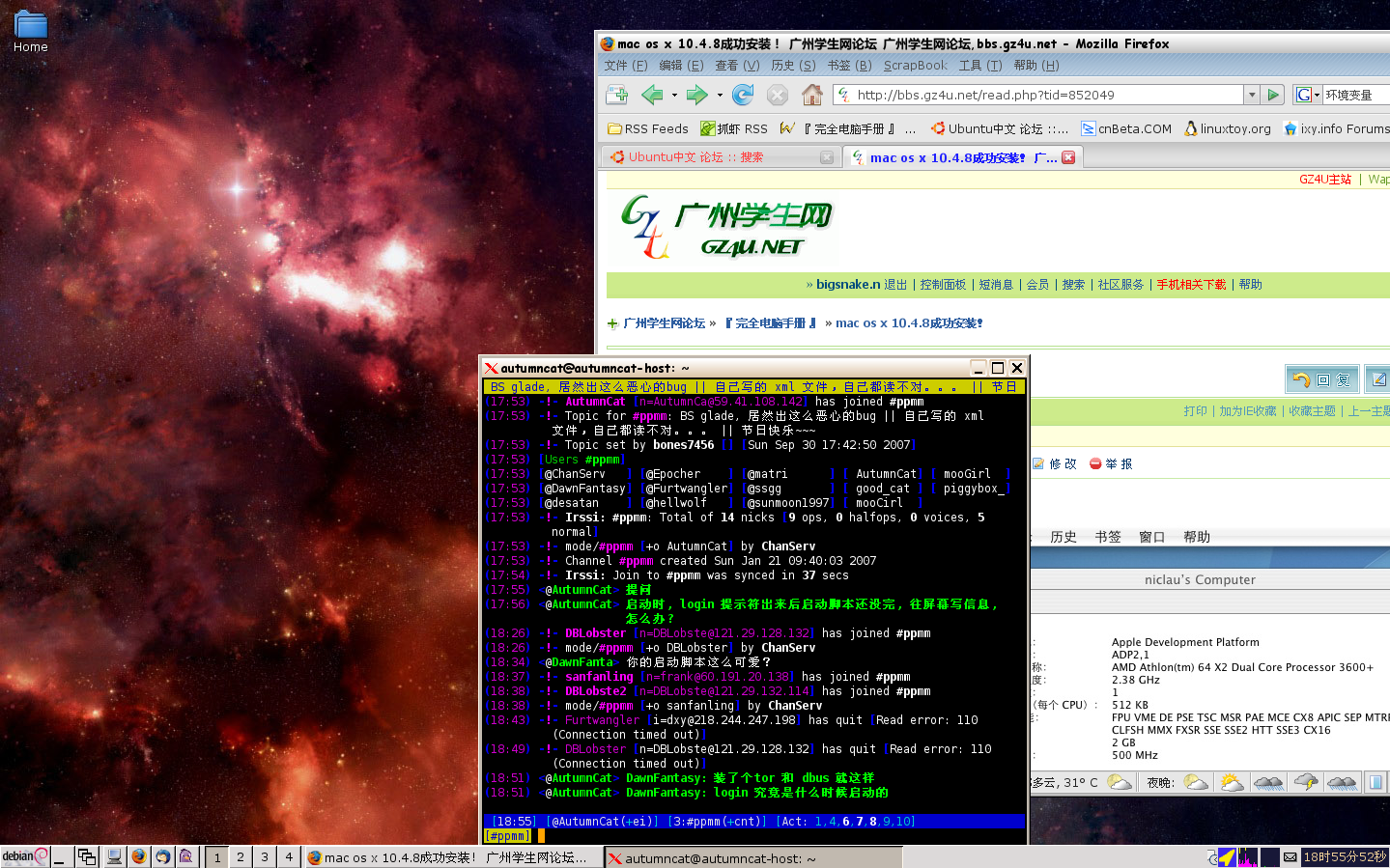Click the mail envelope icon in the system tray

tap(1291, 857)
